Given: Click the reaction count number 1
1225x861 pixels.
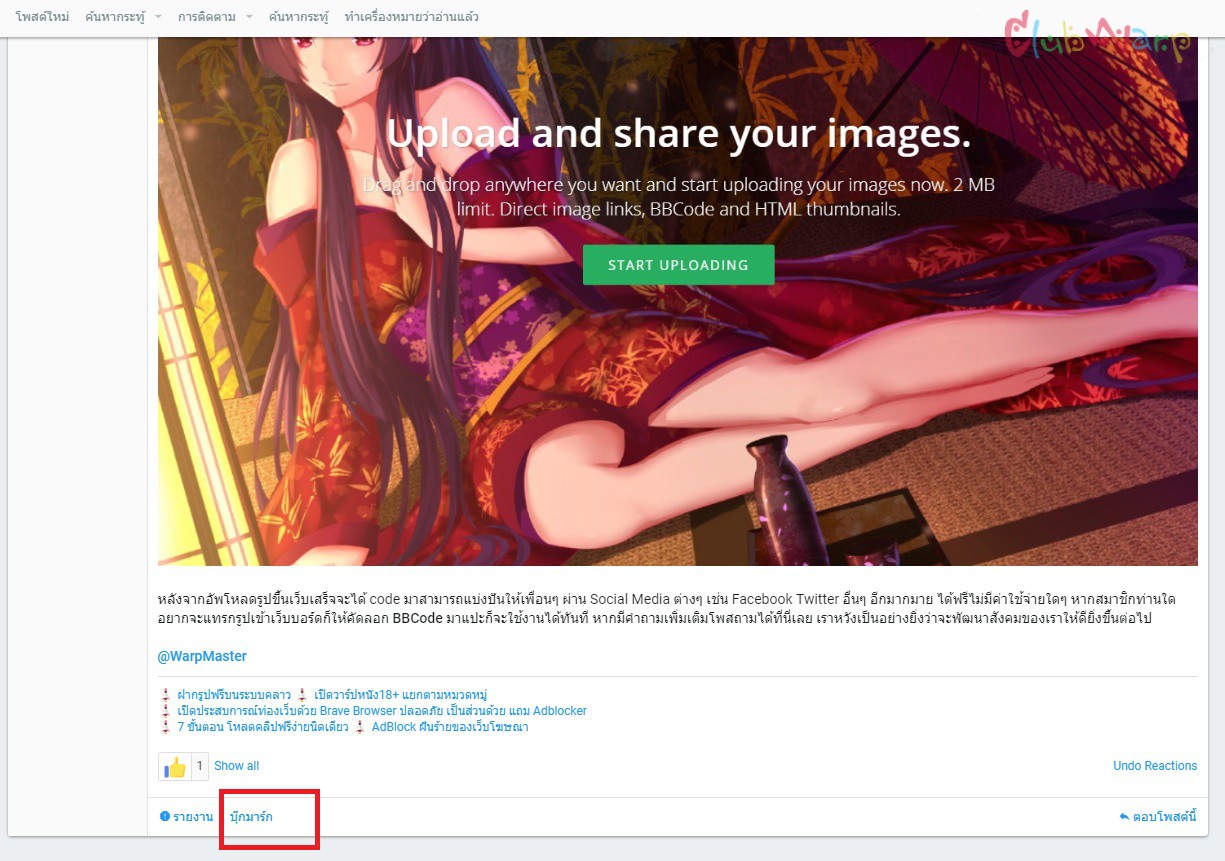Looking at the screenshot, I should point(199,766).
